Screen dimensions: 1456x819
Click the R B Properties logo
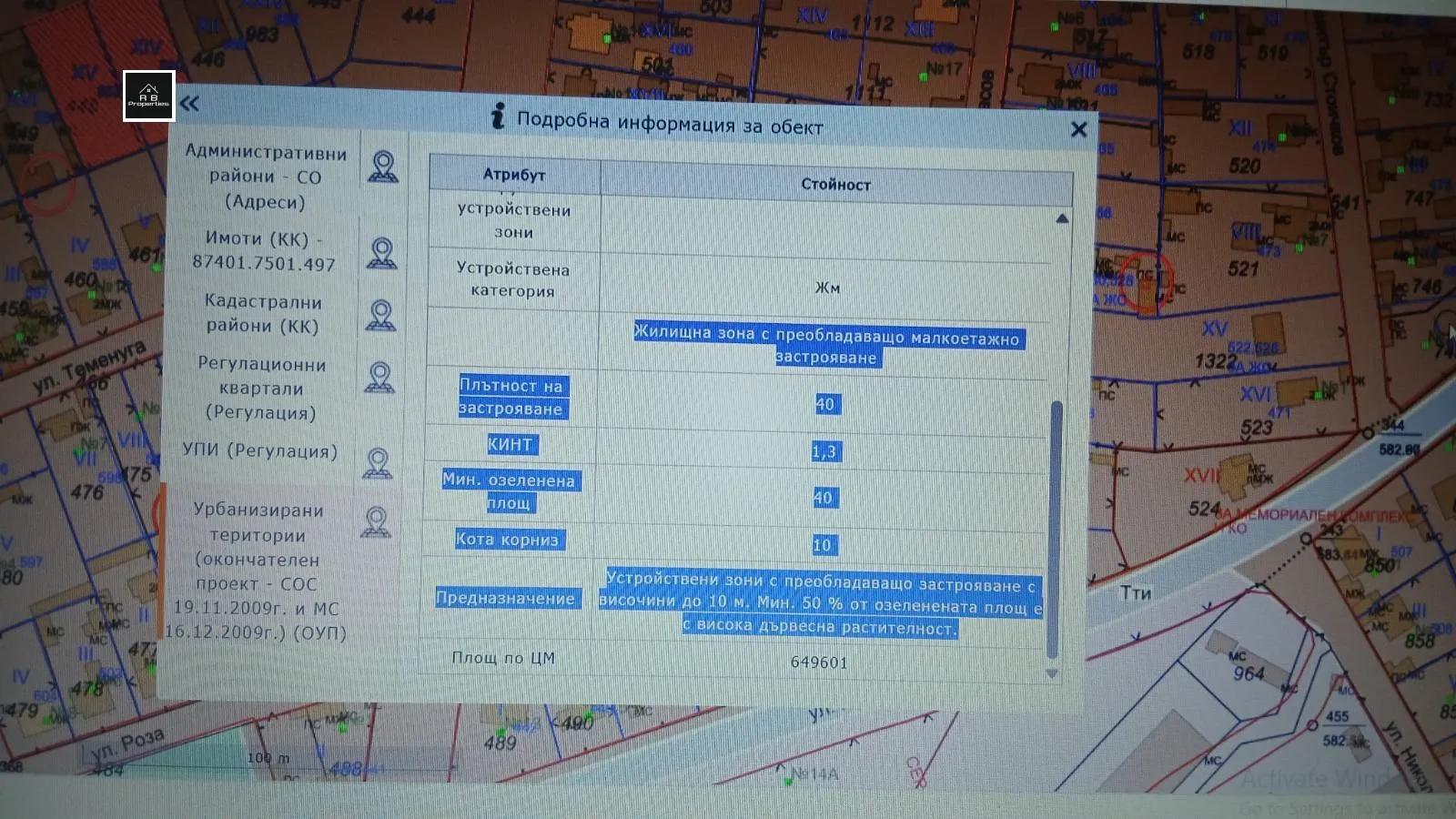click(148, 96)
